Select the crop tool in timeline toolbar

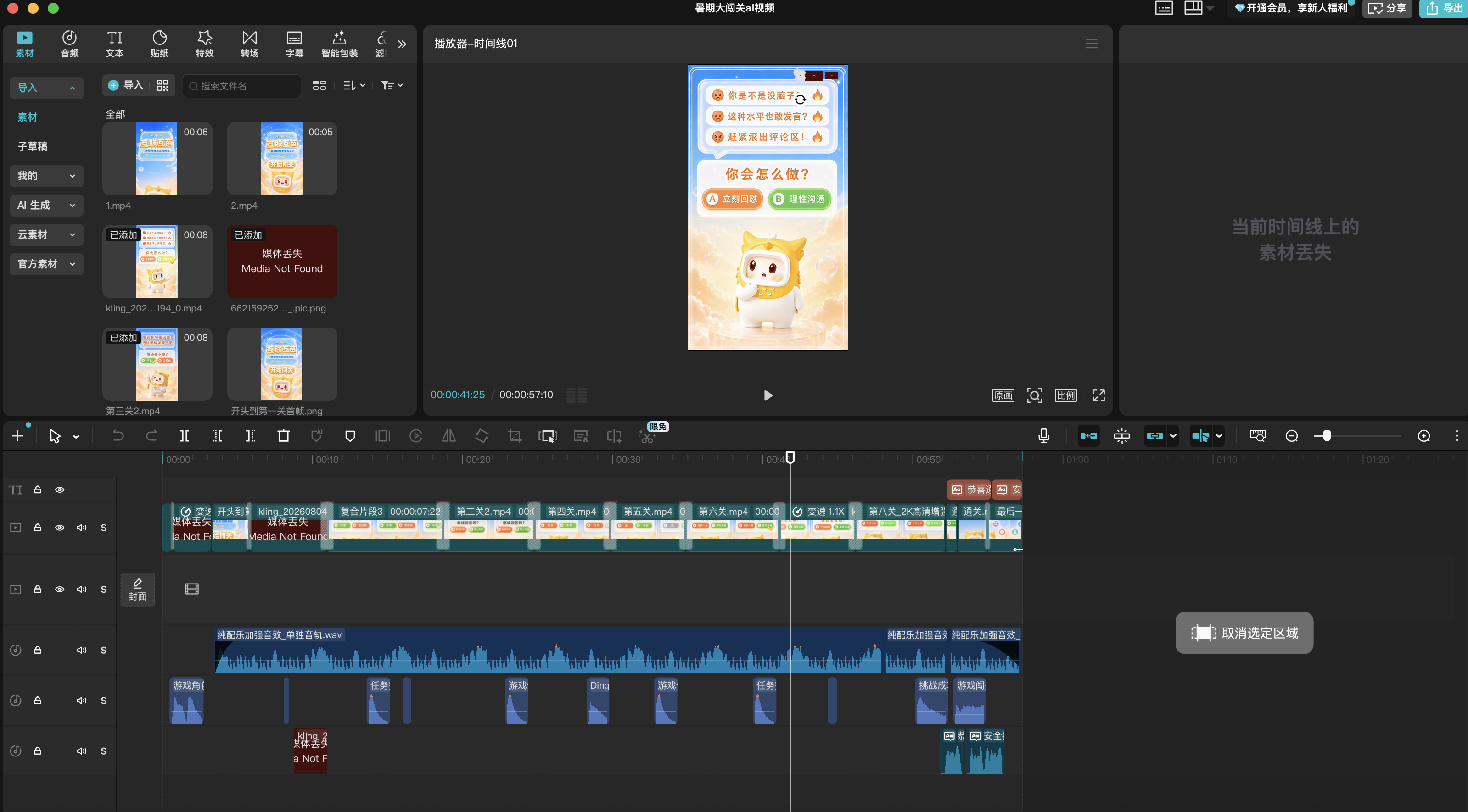click(x=515, y=436)
